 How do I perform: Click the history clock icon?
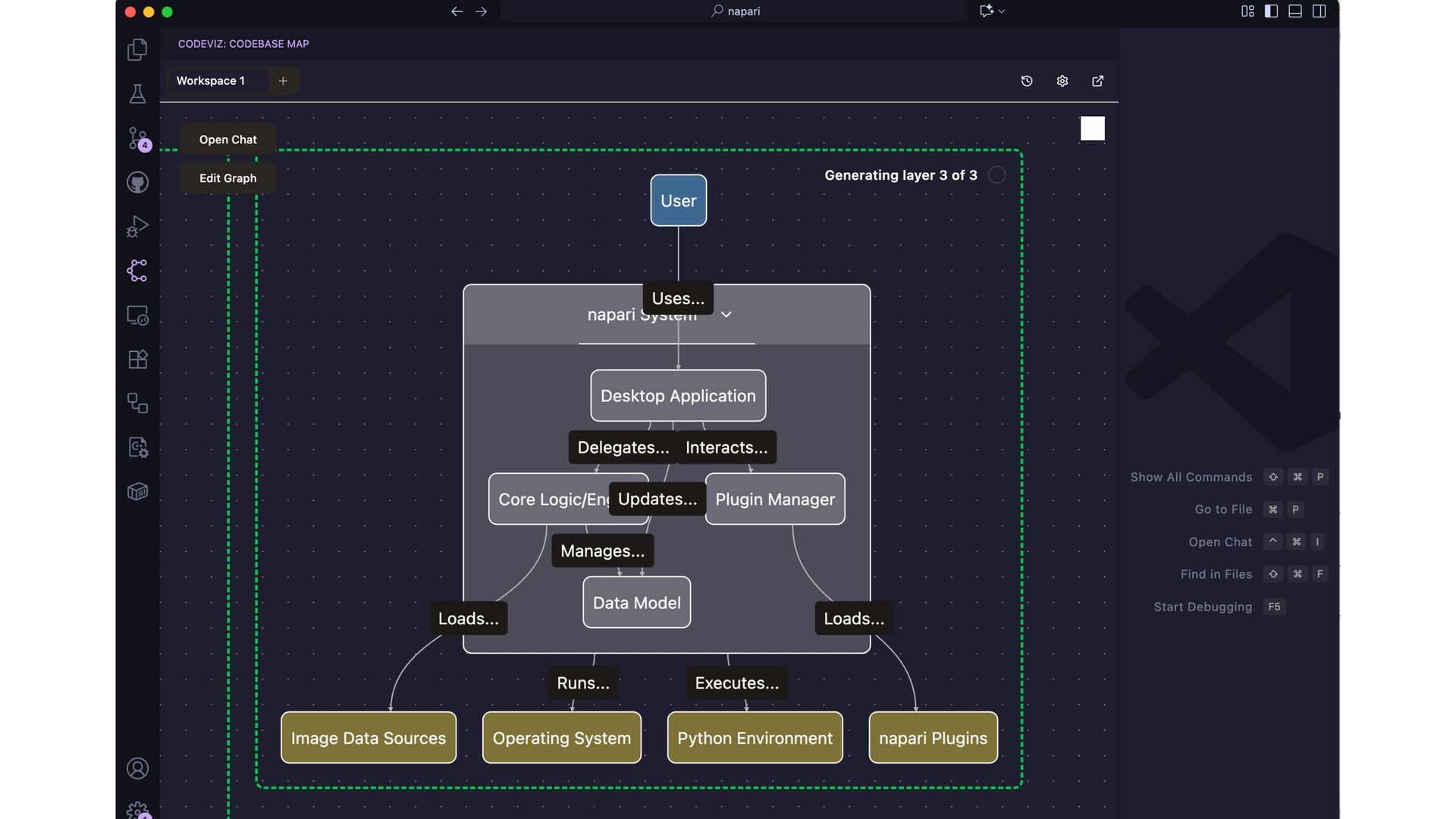click(x=1027, y=81)
